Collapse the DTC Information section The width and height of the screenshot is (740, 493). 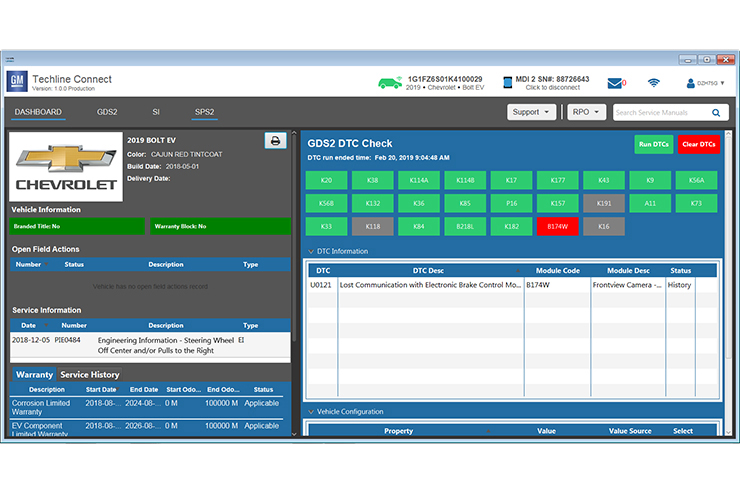tap(310, 251)
